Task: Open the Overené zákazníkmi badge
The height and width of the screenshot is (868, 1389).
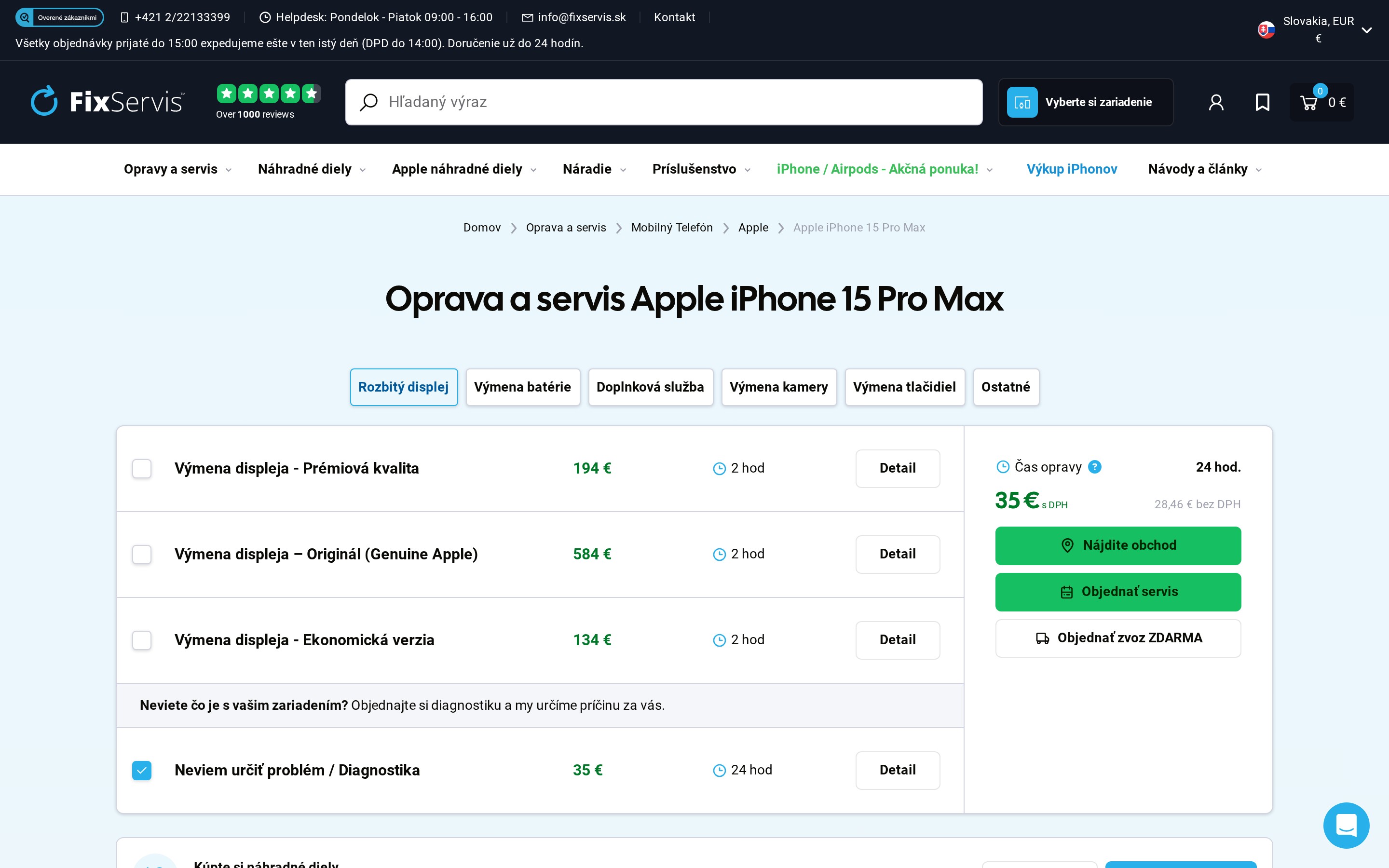Action: click(59, 17)
